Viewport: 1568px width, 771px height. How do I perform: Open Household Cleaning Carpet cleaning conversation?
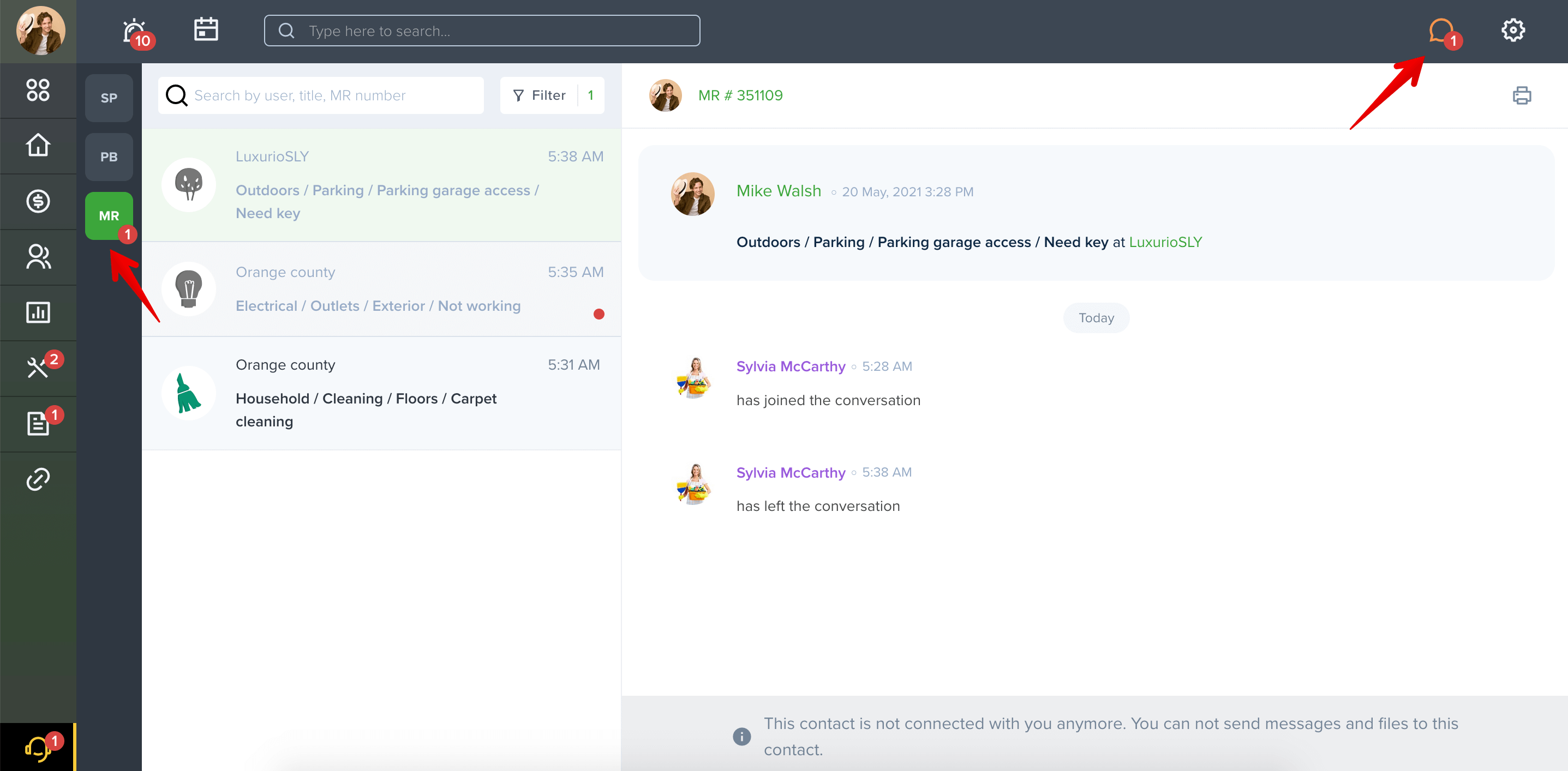pos(382,394)
